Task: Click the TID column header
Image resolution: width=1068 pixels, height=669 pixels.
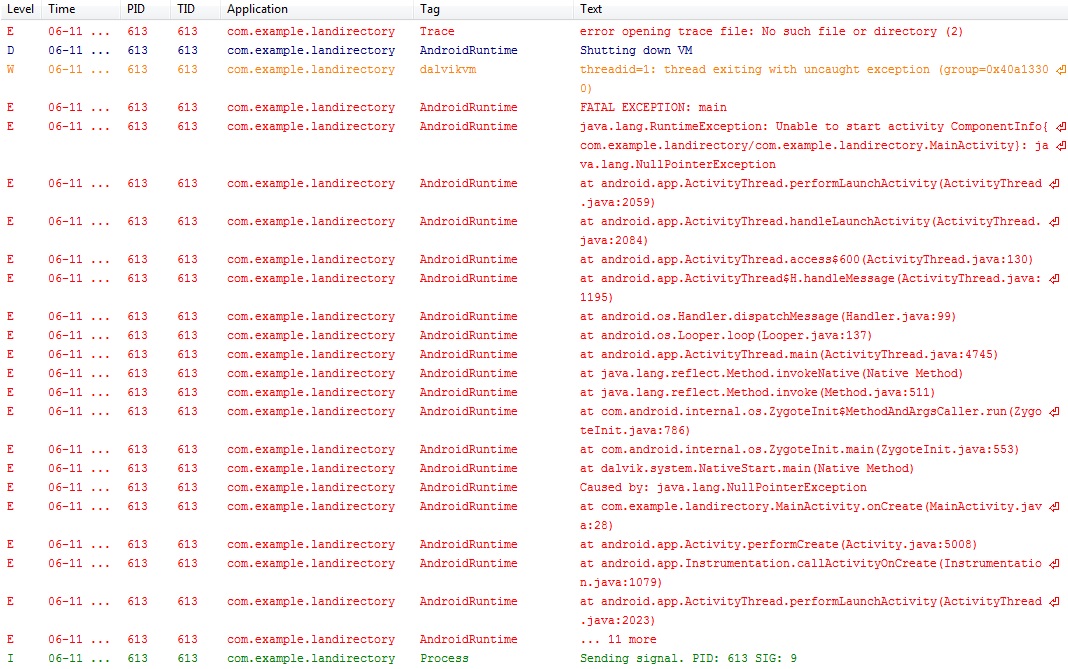Action: (185, 9)
